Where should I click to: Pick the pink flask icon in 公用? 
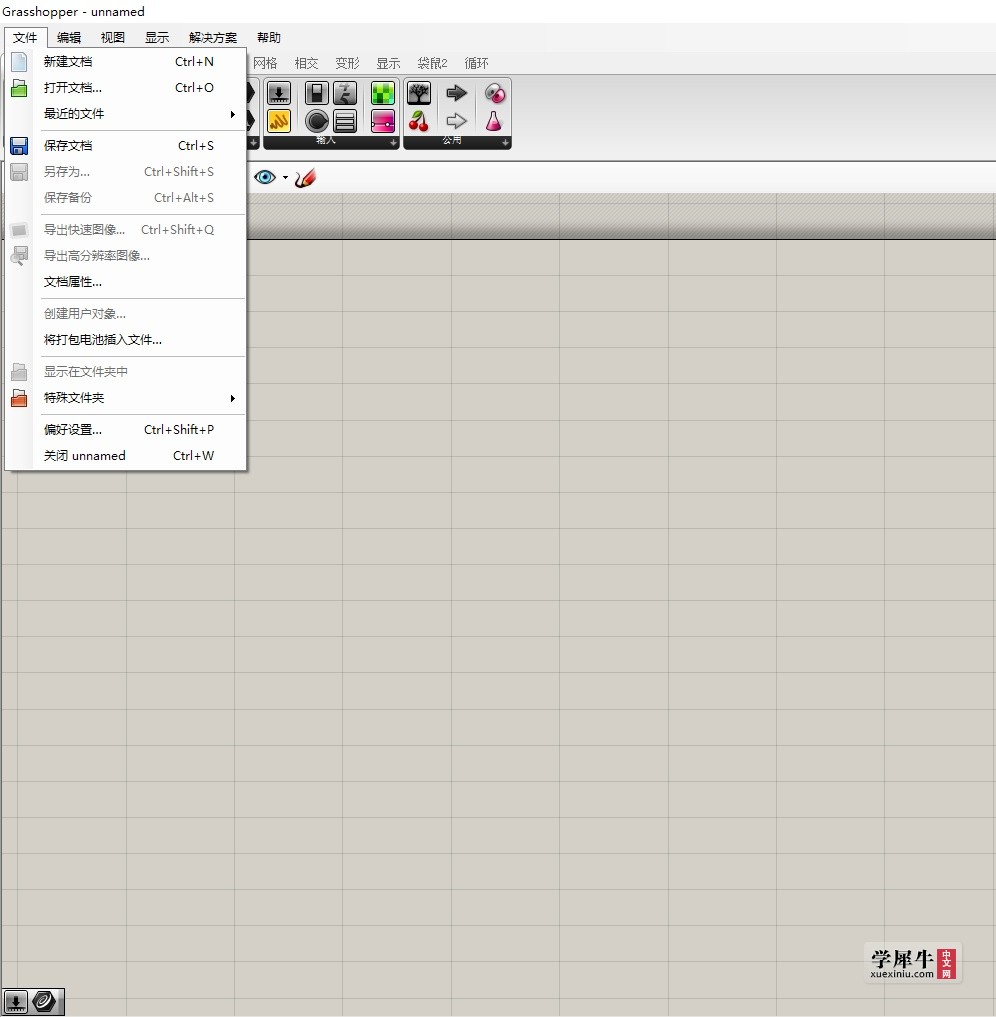(494, 121)
